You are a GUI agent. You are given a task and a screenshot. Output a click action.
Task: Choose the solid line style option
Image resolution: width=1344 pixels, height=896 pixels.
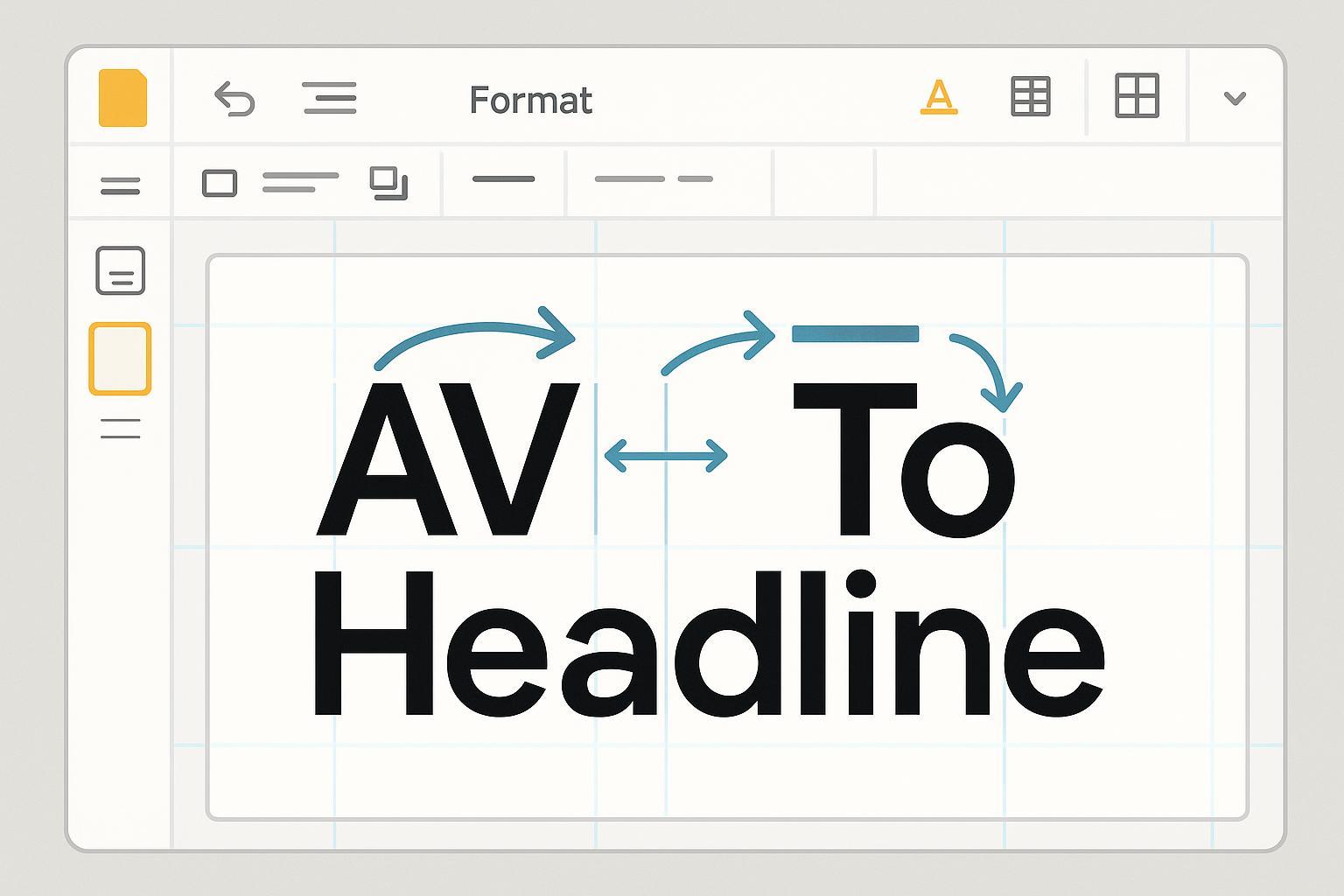503,179
